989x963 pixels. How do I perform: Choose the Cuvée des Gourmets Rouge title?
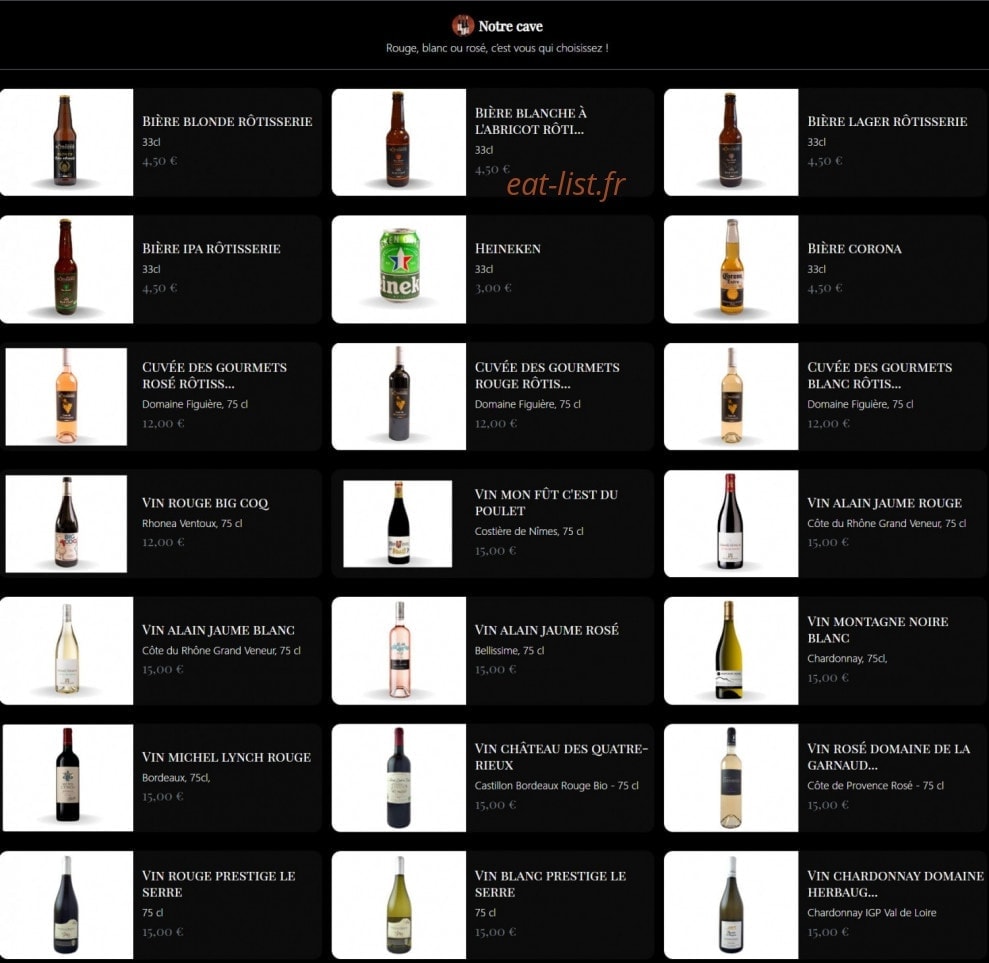[547, 375]
